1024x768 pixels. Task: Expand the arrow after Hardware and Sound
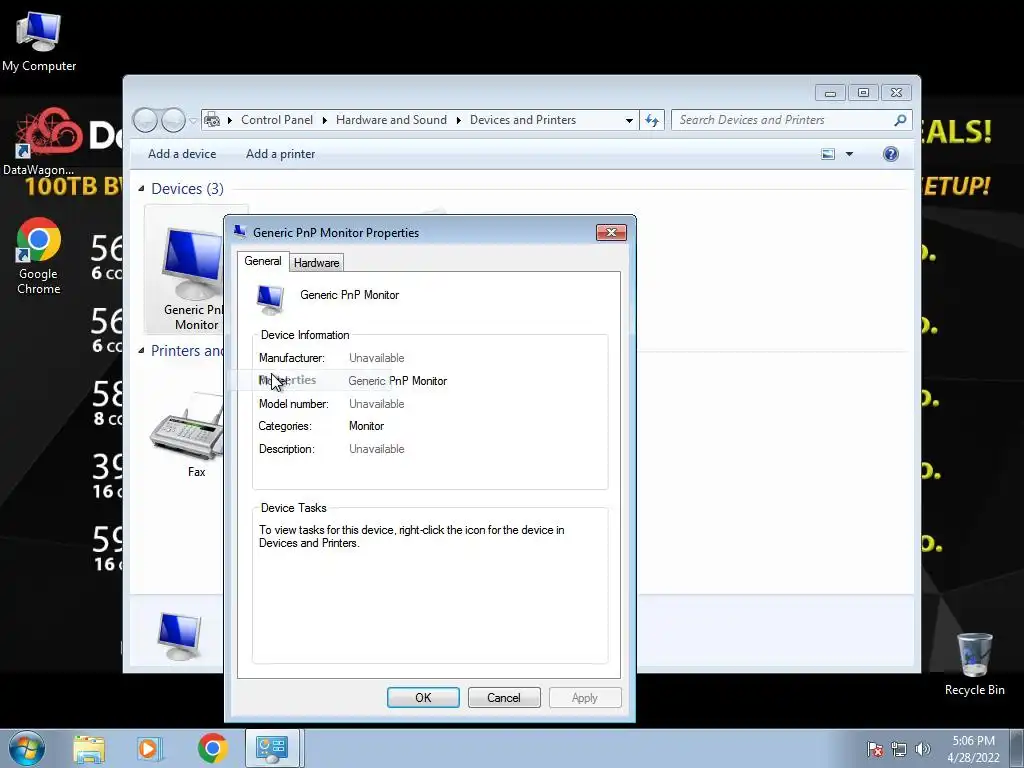point(458,120)
